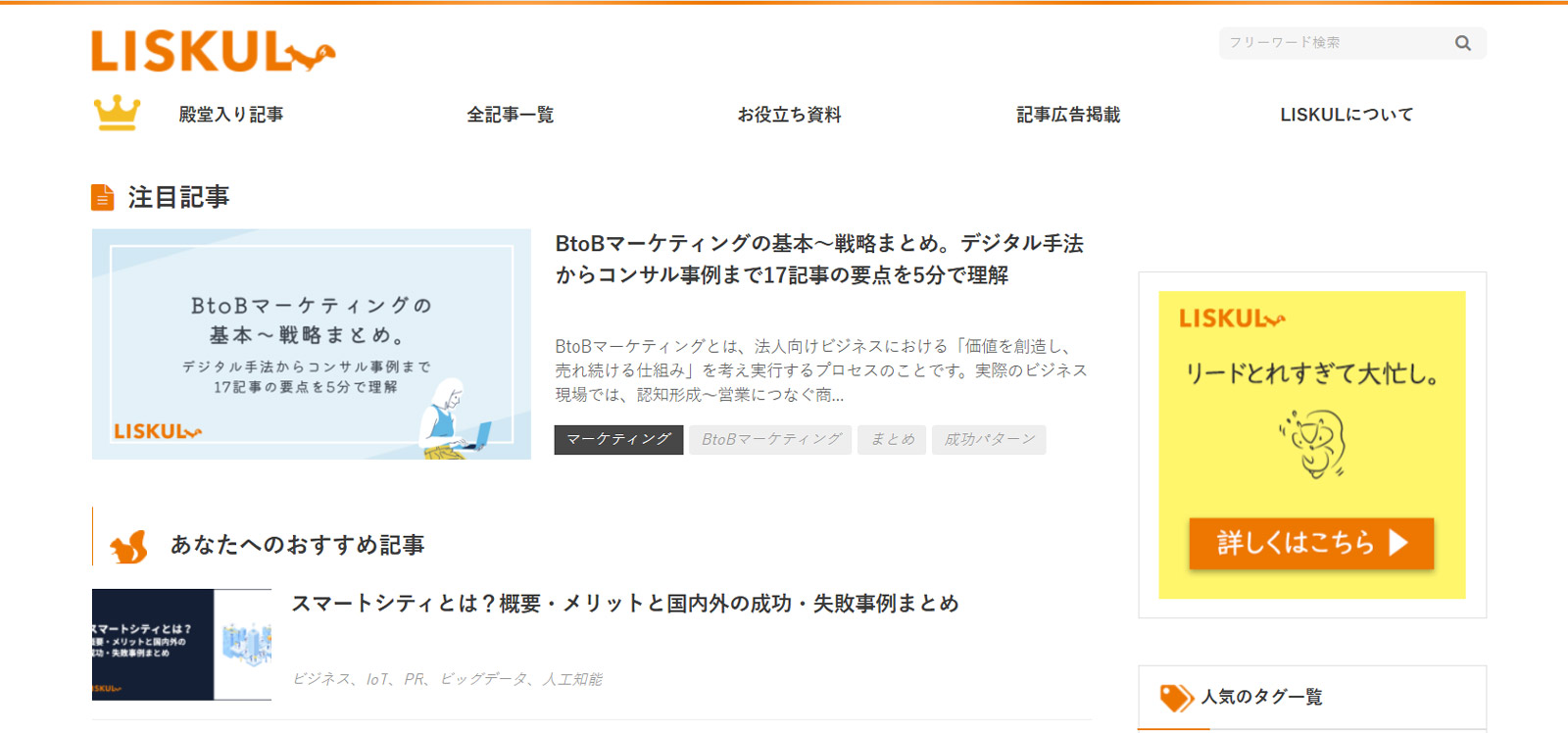
Task: Click the tag icon beside 人気のタグ一覧
Action: coord(1176,697)
